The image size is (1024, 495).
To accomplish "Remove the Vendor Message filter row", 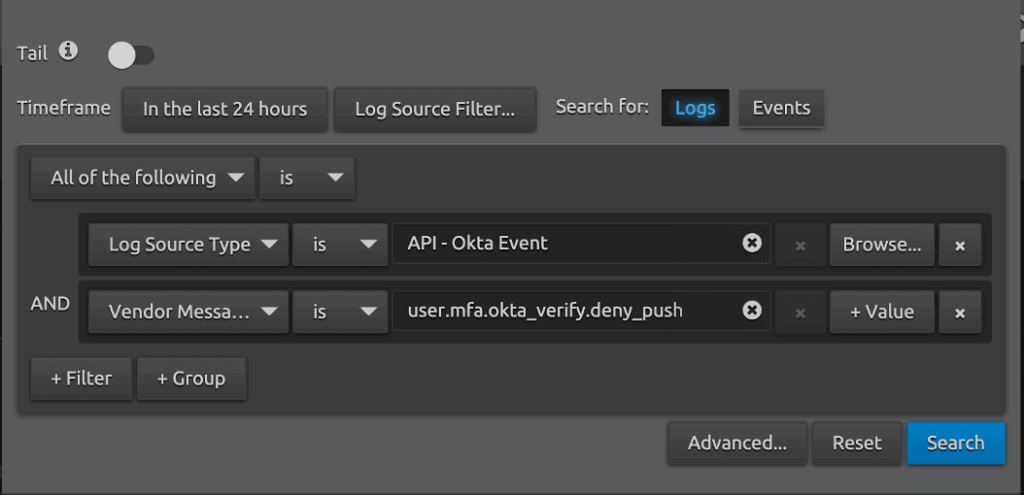I will click(959, 313).
